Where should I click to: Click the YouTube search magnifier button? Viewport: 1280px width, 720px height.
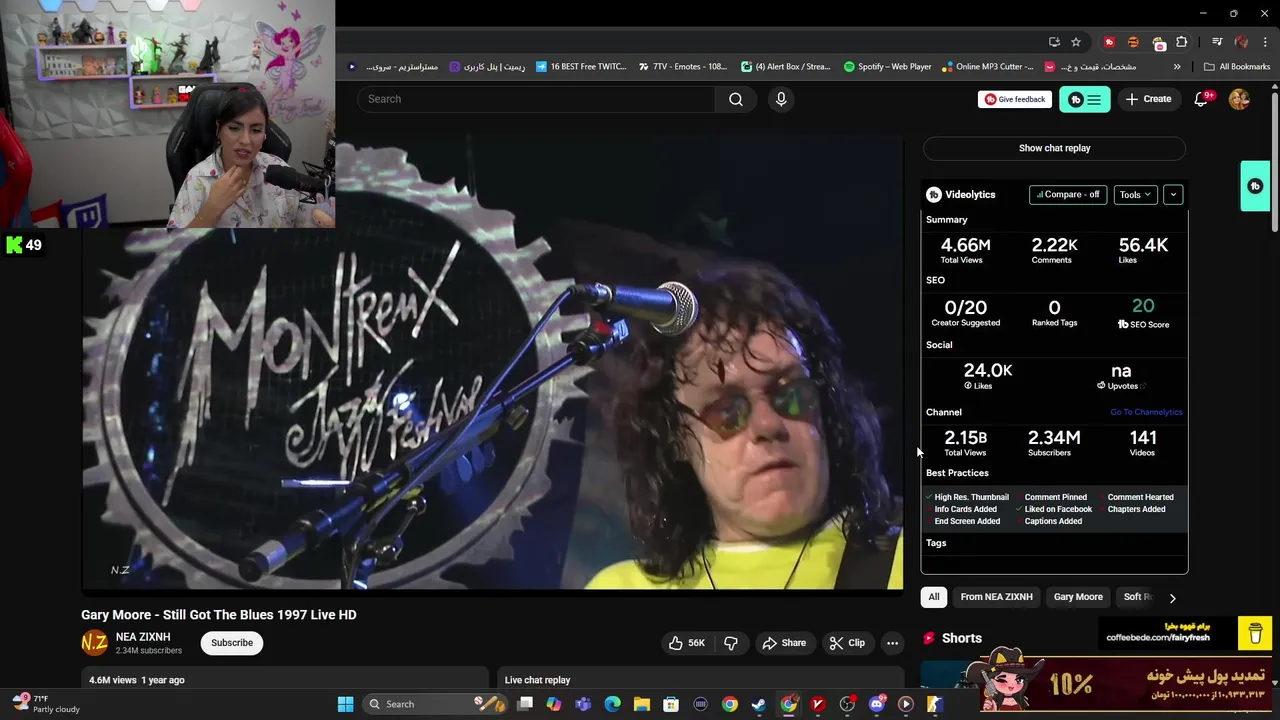pyautogui.click(x=736, y=99)
